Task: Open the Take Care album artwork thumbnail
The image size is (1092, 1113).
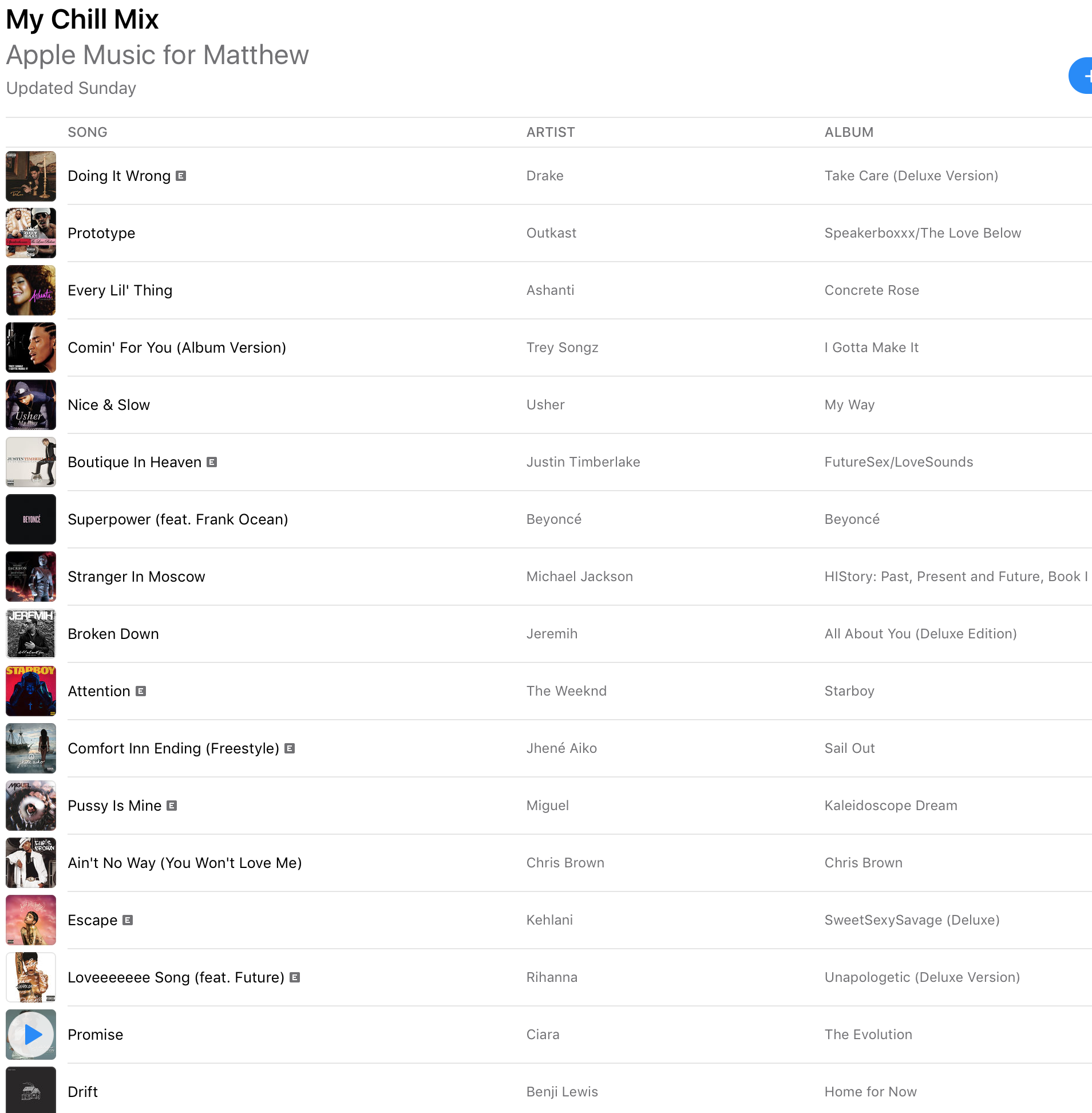Action: (x=31, y=176)
